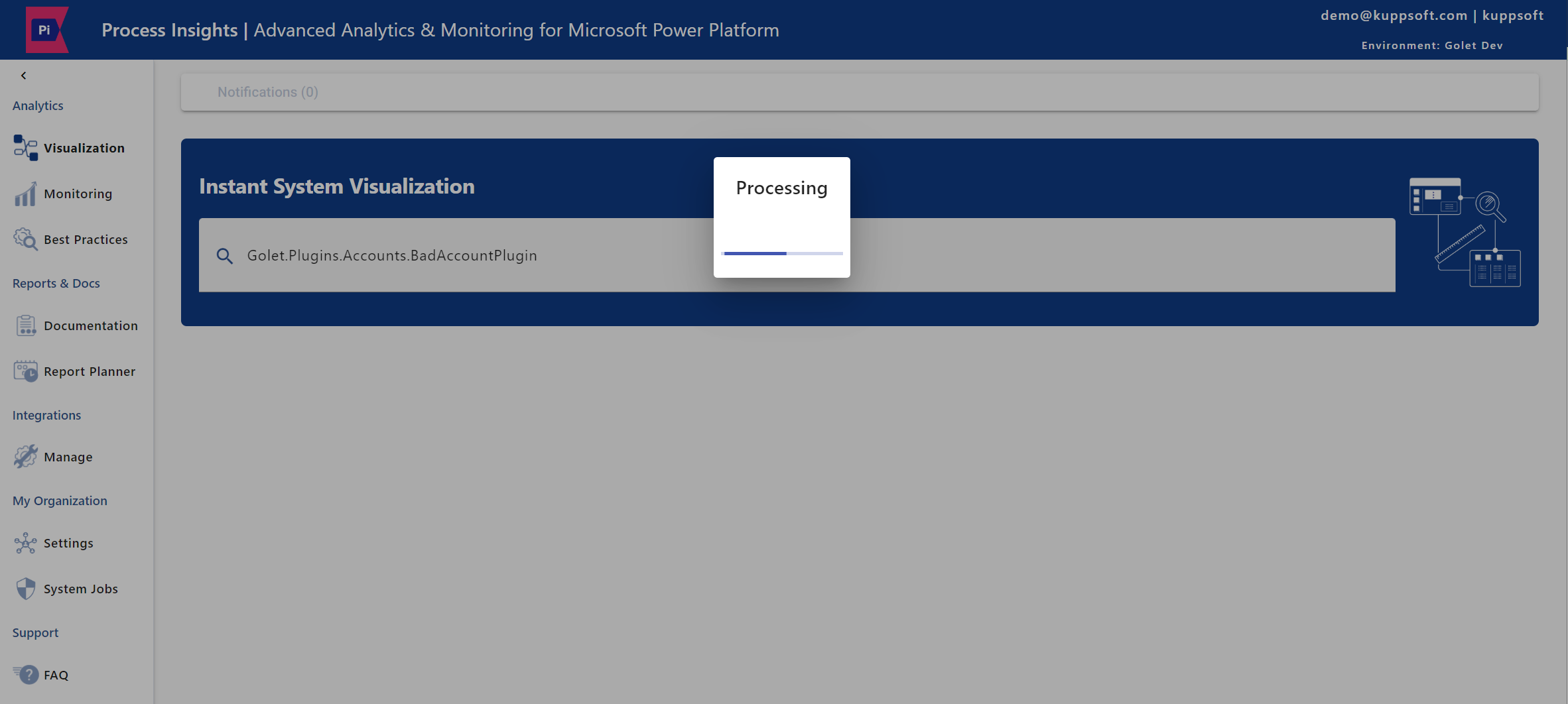
Task: Click the Process Insights Pi logo
Action: [46, 30]
